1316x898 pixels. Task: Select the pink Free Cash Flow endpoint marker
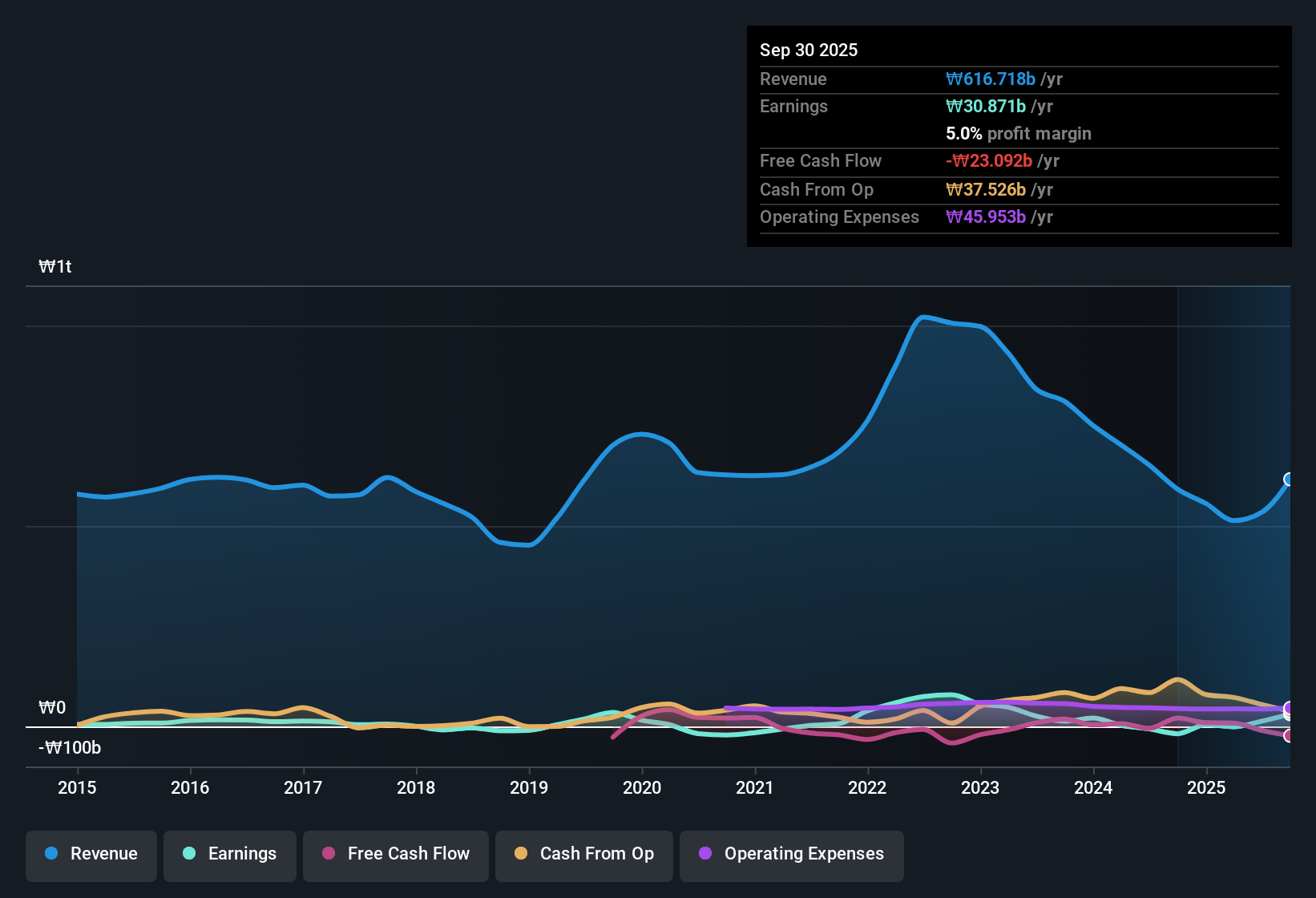pyautogui.click(x=1289, y=735)
